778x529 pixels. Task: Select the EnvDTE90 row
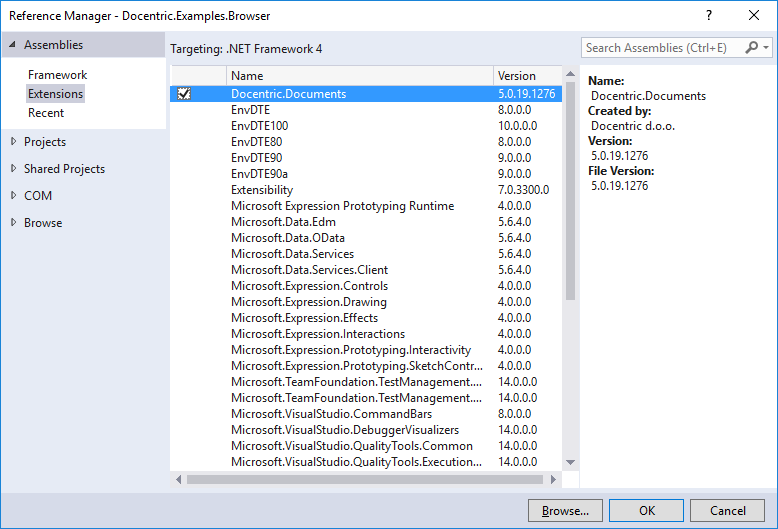(366, 158)
